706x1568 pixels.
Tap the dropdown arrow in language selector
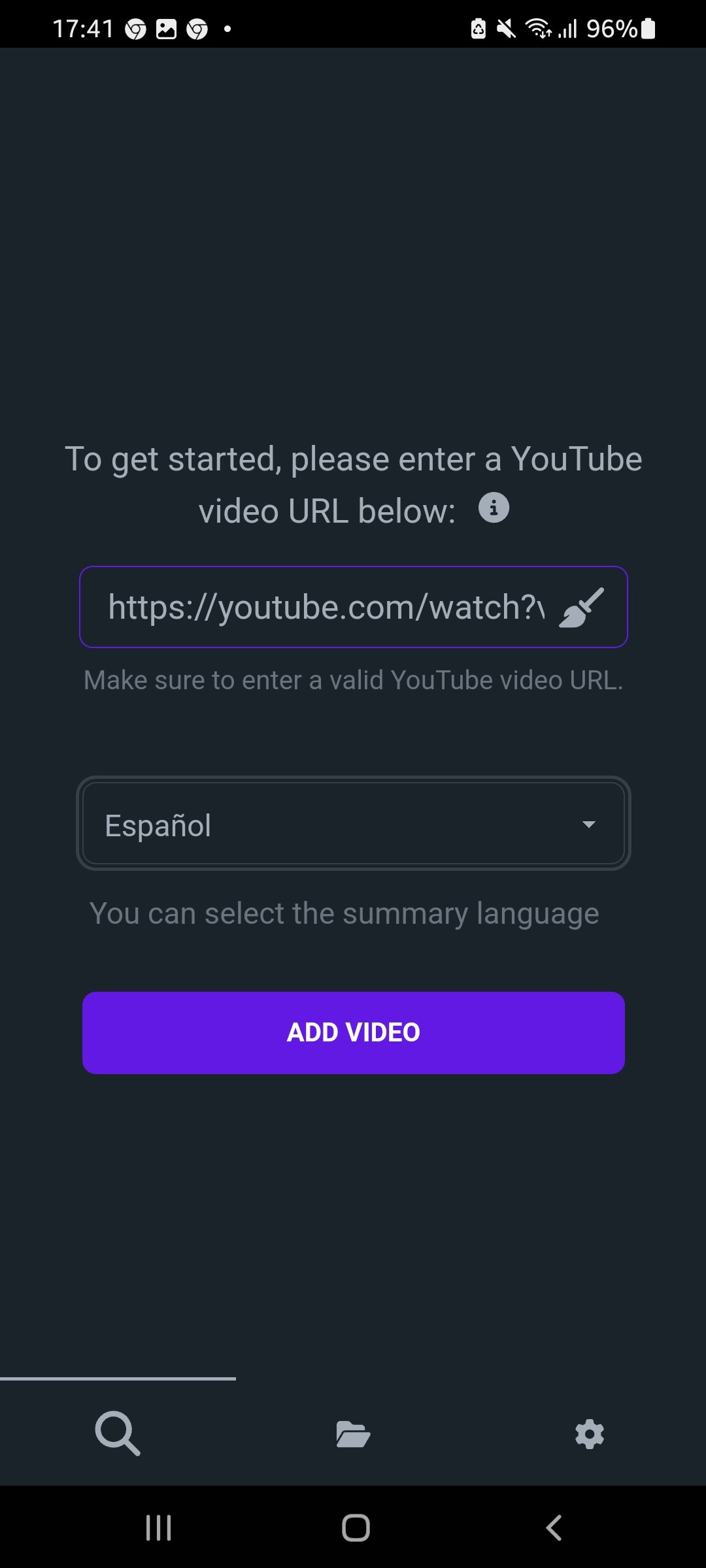pyautogui.click(x=588, y=825)
